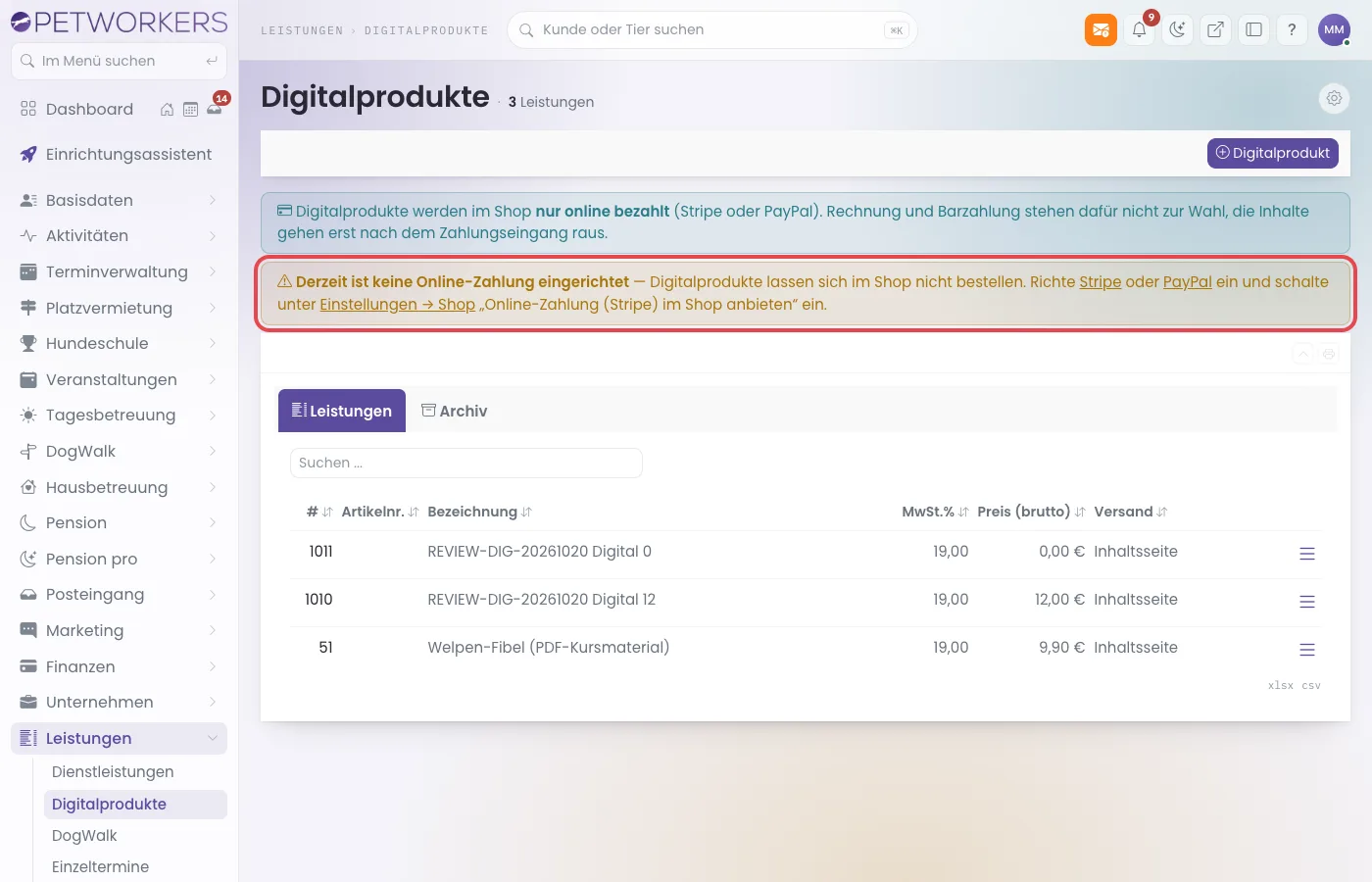Toggle sidebar layout icon in header

[1253, 29]
